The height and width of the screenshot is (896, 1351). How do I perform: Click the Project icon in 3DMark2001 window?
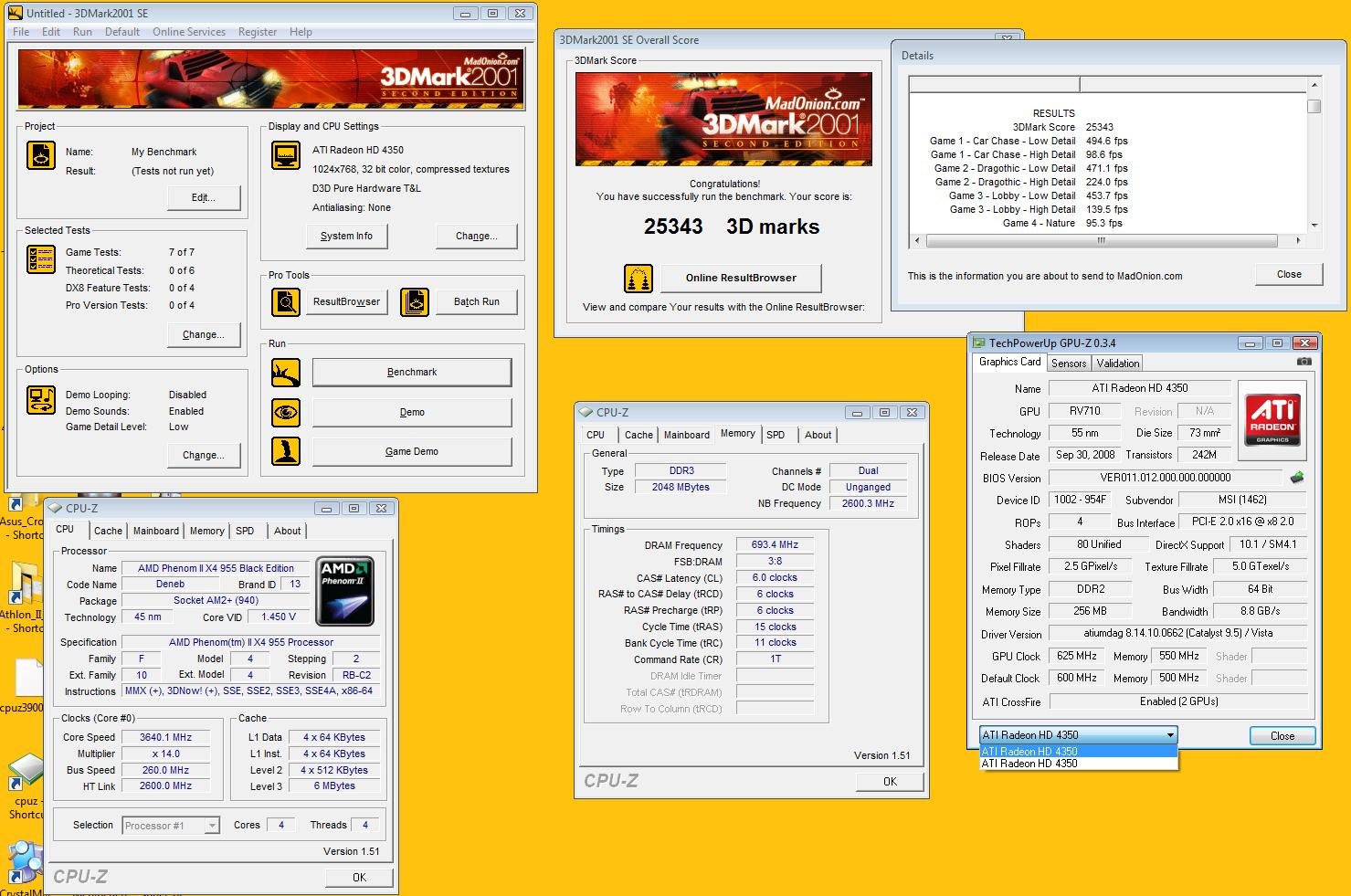[x=41, y=156]
